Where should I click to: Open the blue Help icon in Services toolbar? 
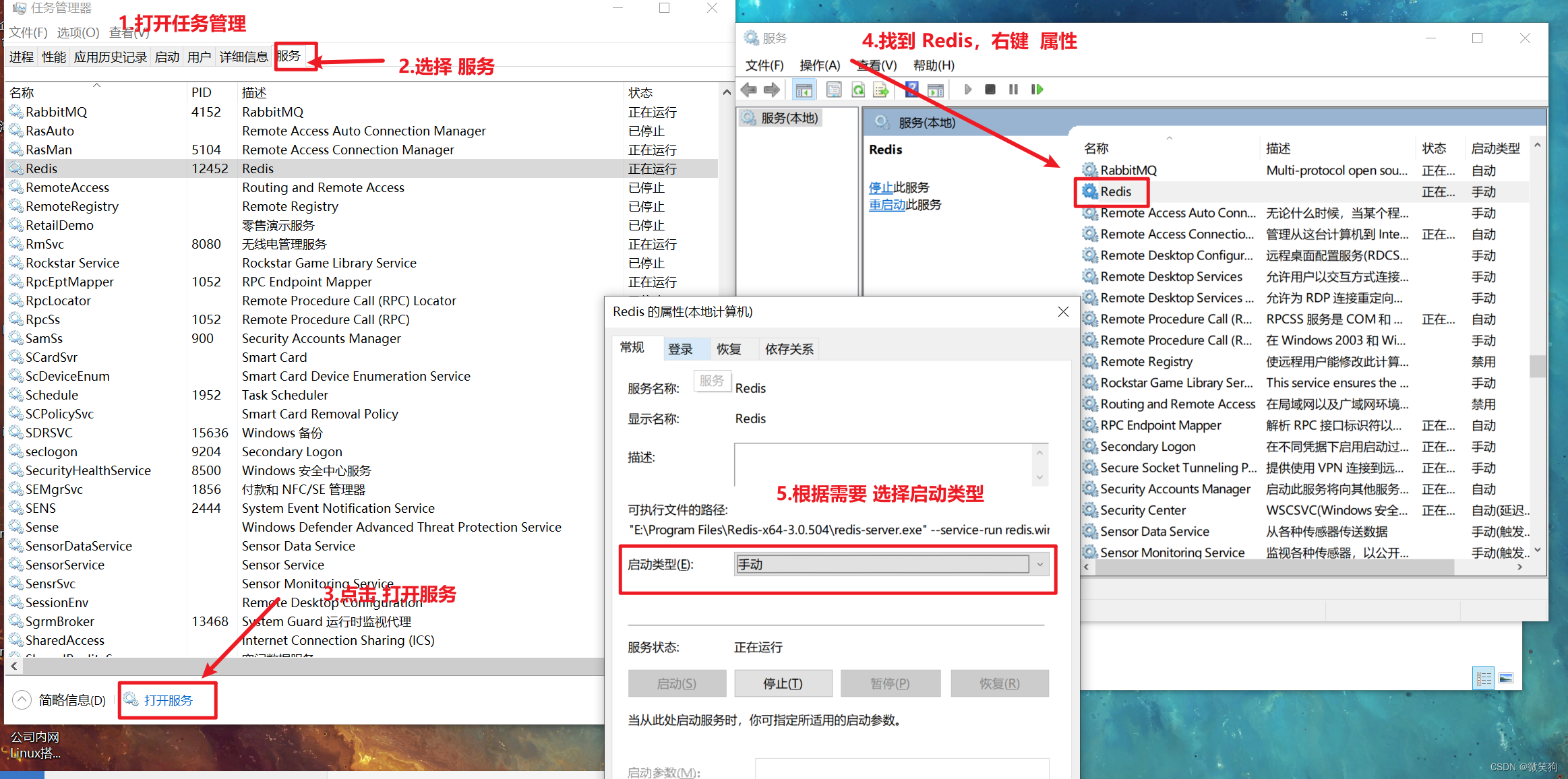[x=911, y=90]
